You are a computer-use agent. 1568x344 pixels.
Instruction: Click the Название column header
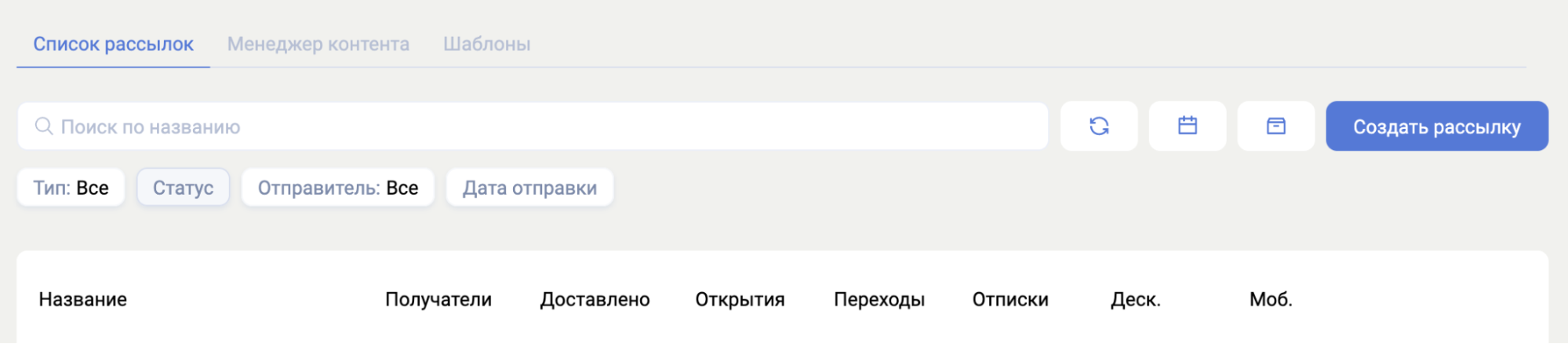coord(82,299)
